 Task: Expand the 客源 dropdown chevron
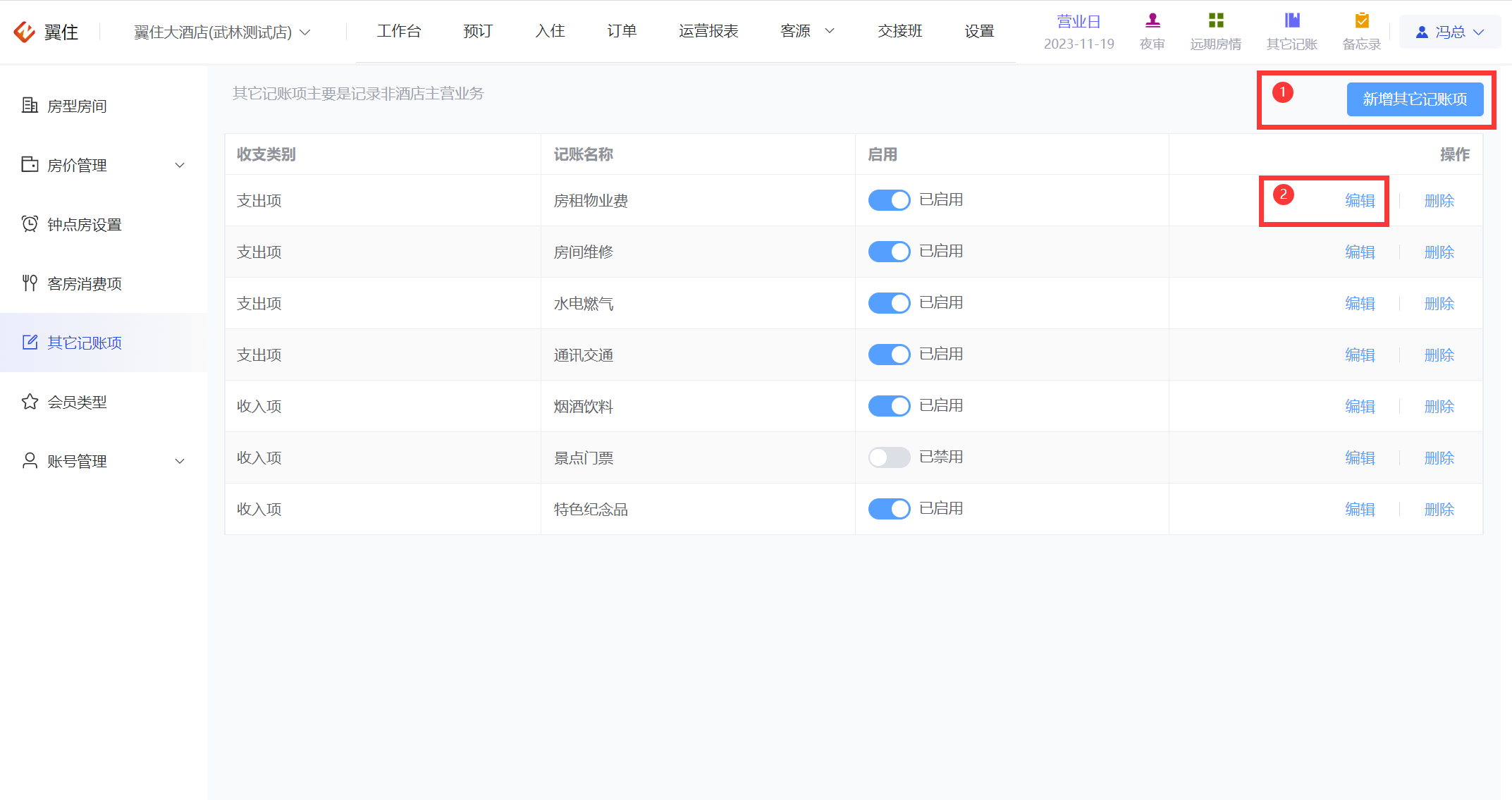[830, 31]
